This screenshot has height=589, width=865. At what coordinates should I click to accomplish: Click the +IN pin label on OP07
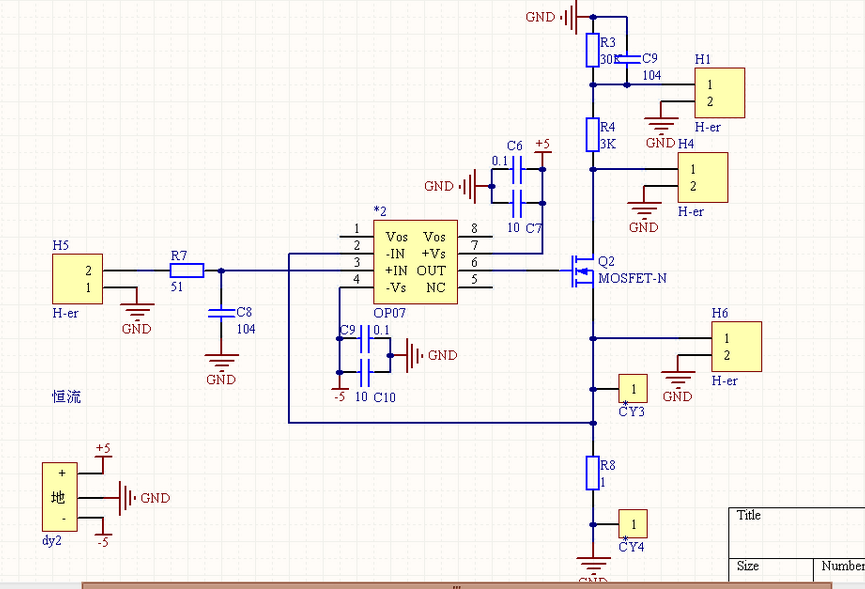click(396, 271)
